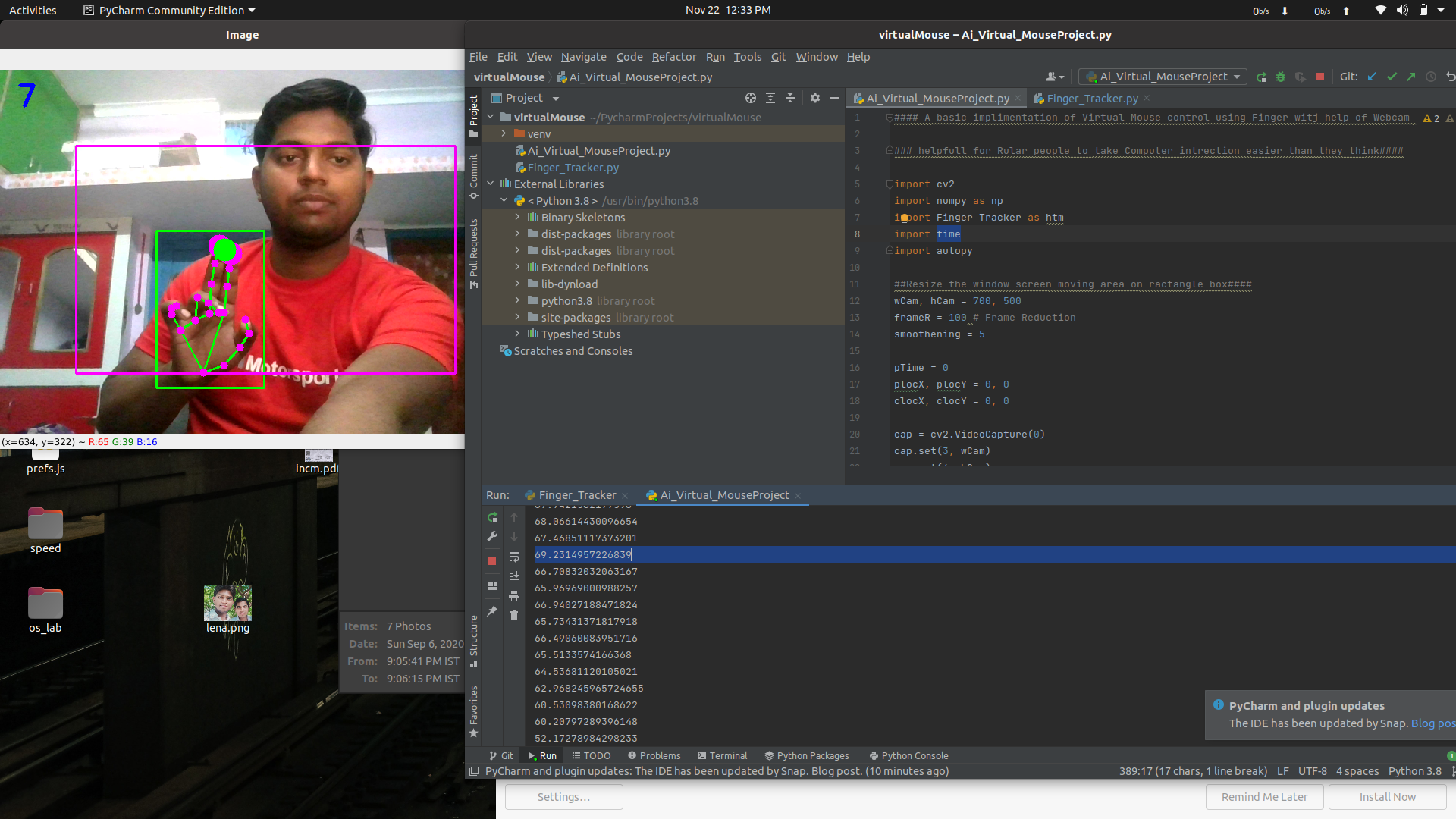The height and width of the screenshot is (819, 1456).
Task: Collapse all nodes in Project view
Action: 790,98
